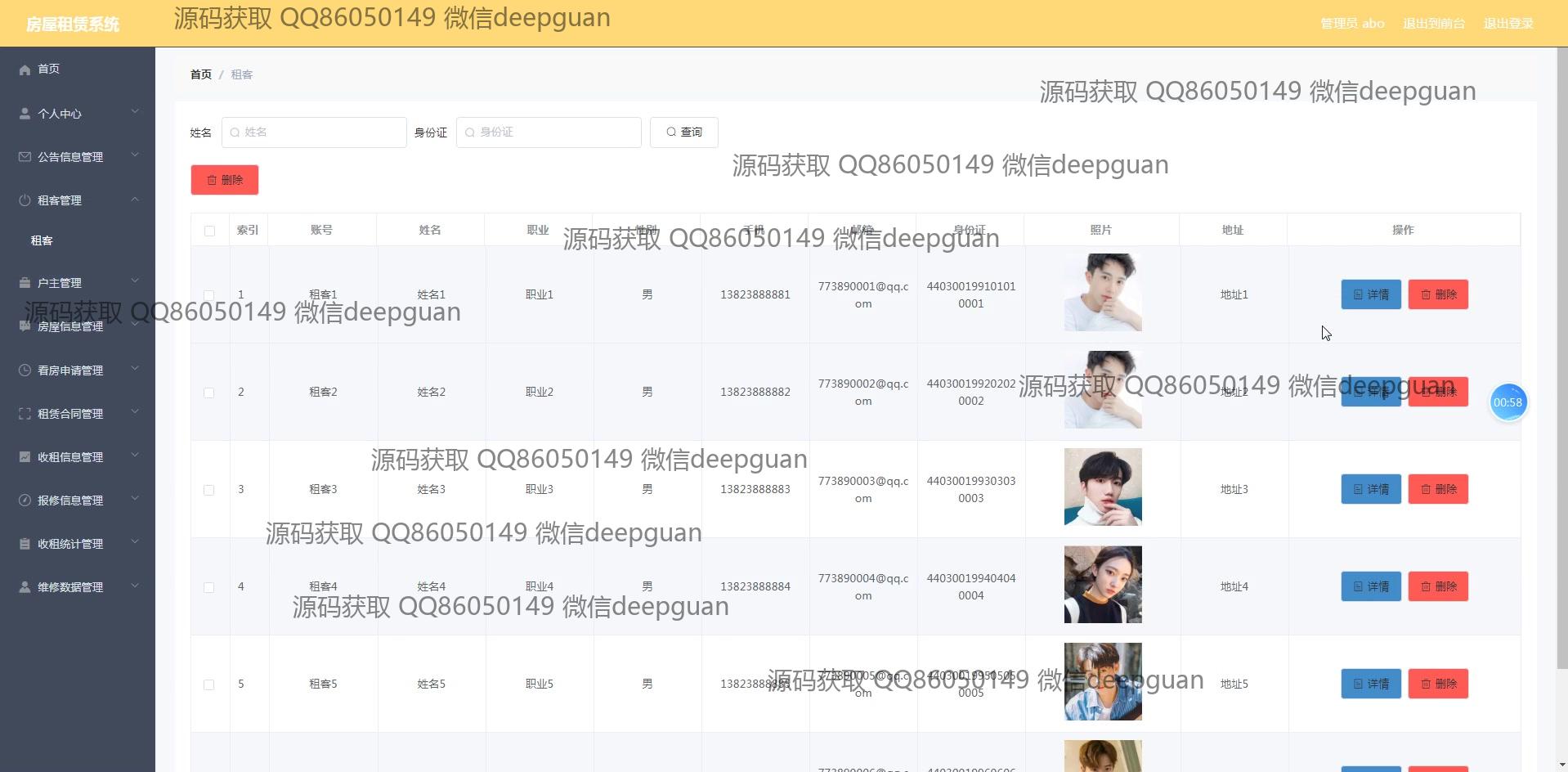Delete row 租客4 with its 删除 button
This screenshot has height=772, width=1568.
coord(1438,586)
